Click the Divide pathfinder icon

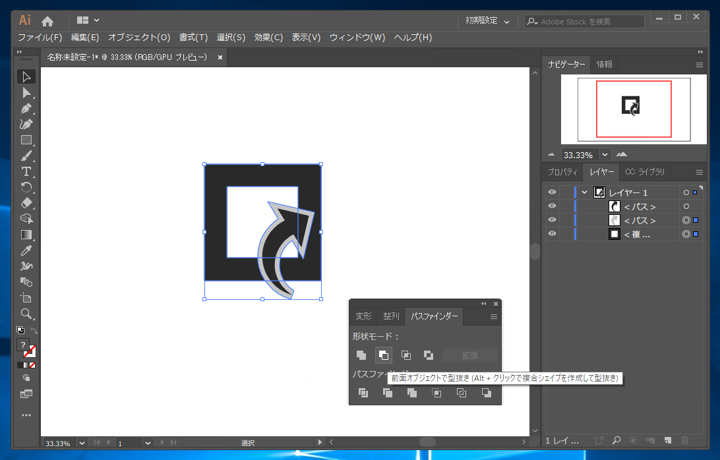pos(363,393)
